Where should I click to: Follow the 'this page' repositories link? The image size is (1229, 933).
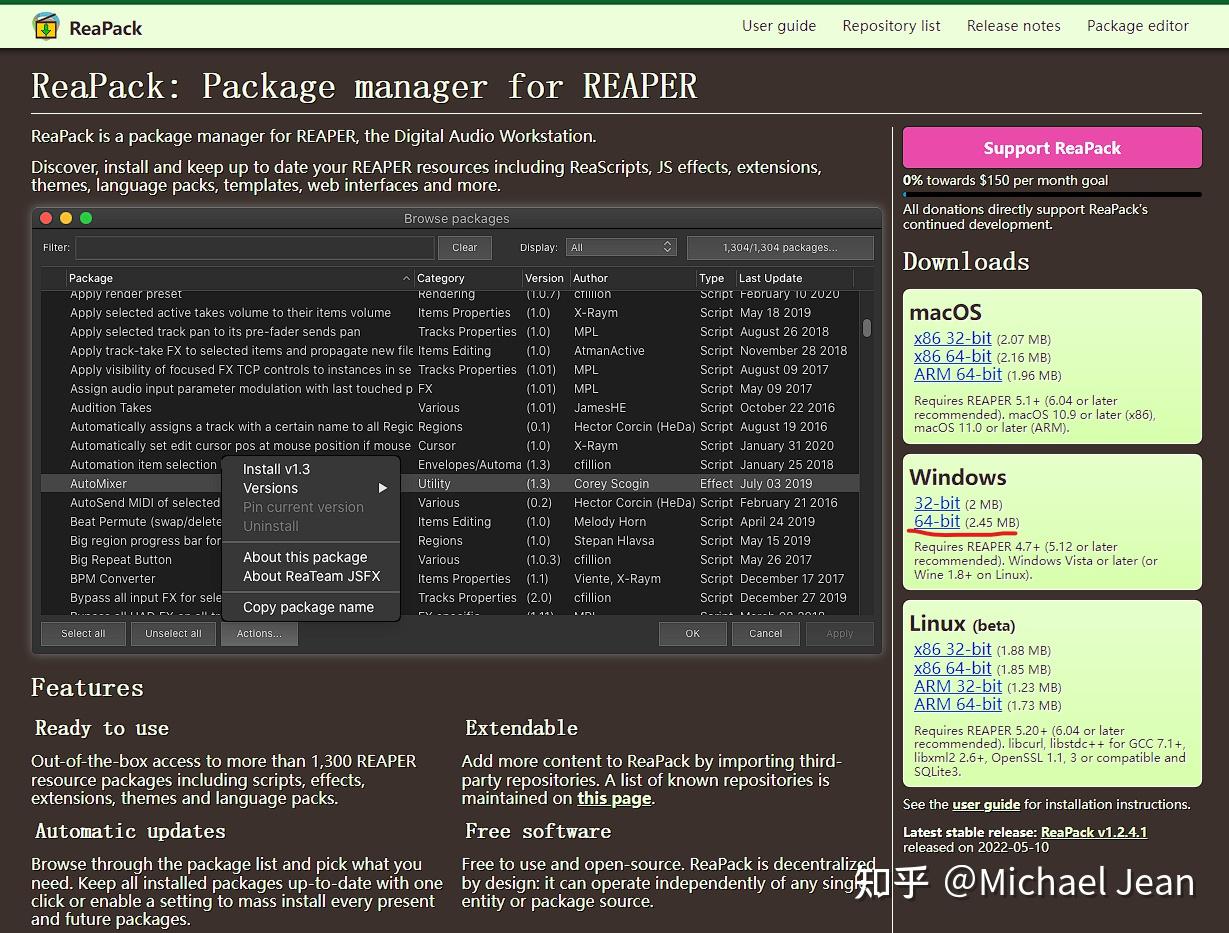[x=614, y=798]
